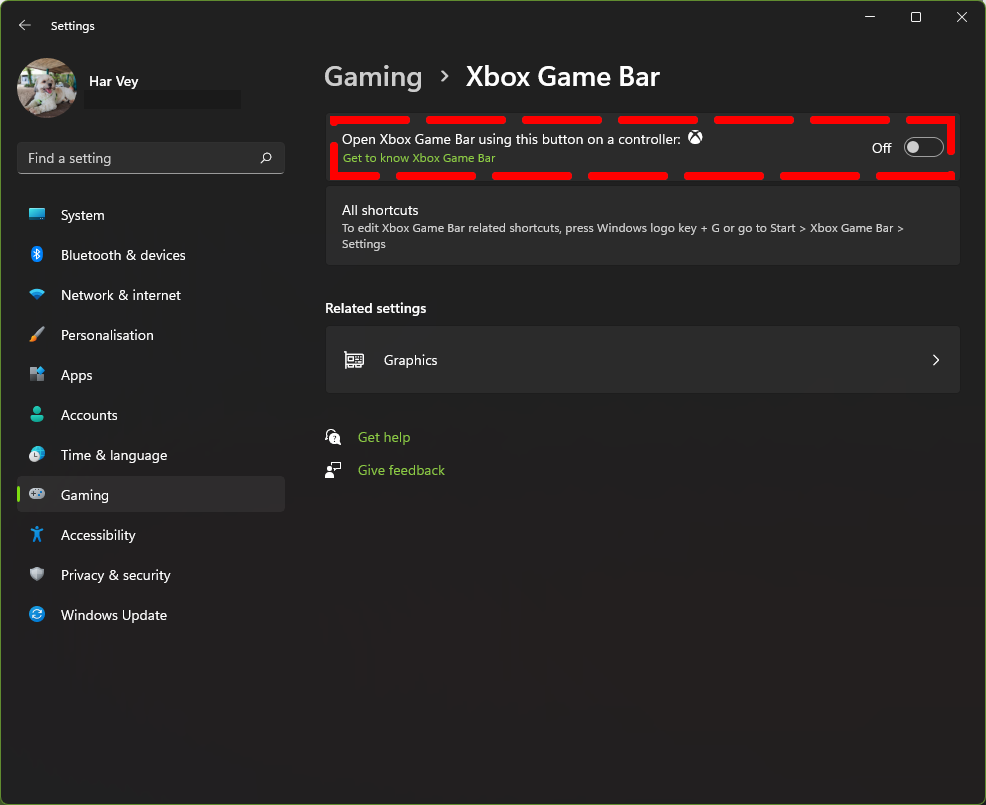Go back to Gaming breadcrumb
The width and height of the screenshot is (986, 805).
point(374,77)
